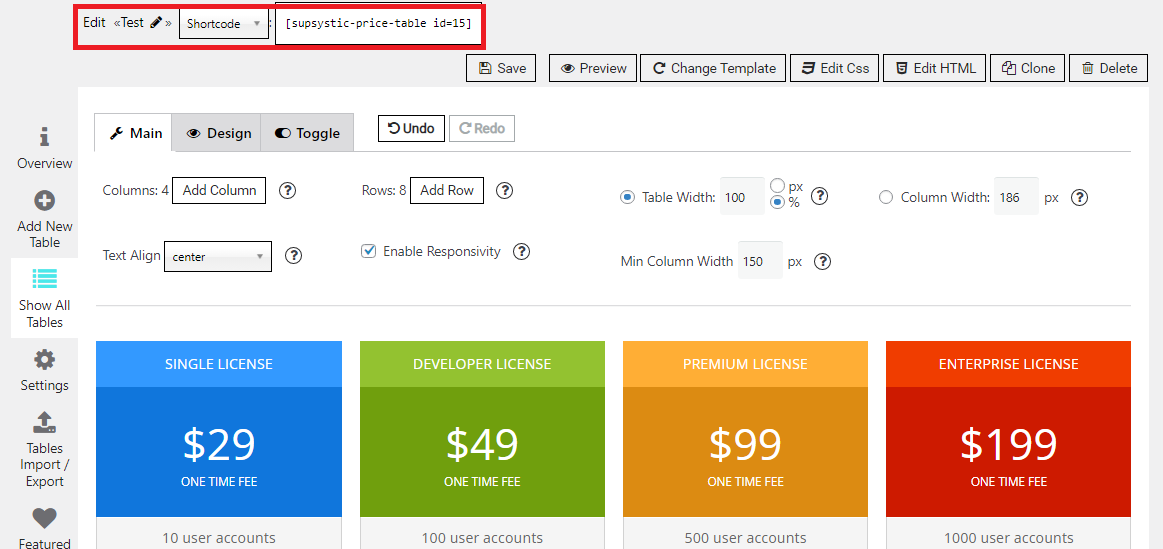
Task: Open the Settings gear icon in sidebar
Action: coord(44,359)
